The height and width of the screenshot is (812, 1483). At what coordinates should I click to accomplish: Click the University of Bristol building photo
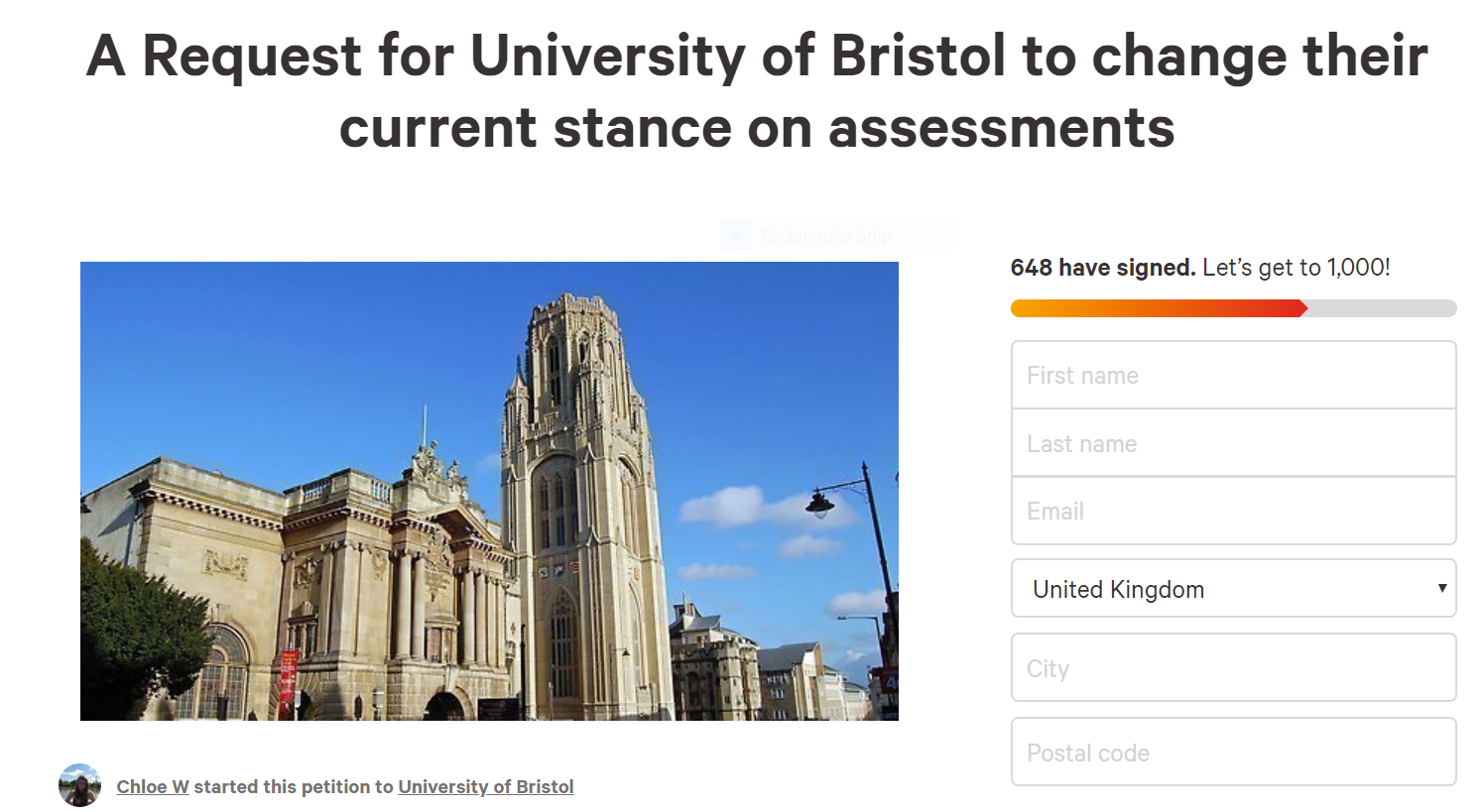pos(489,491)
